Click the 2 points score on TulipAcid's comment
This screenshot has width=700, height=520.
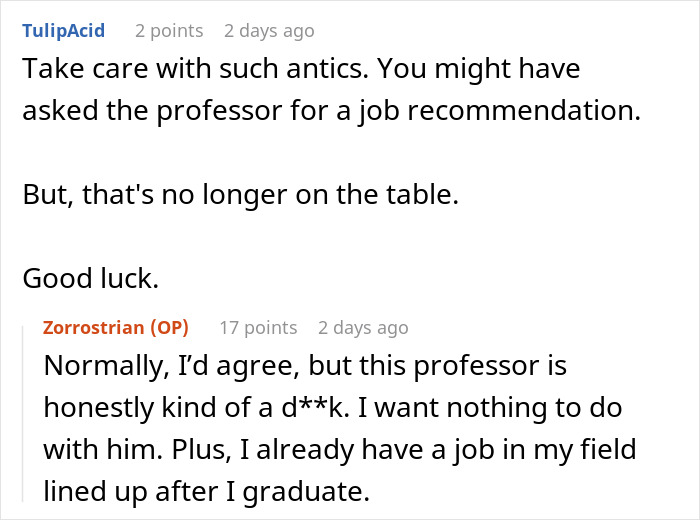(169, 31)
